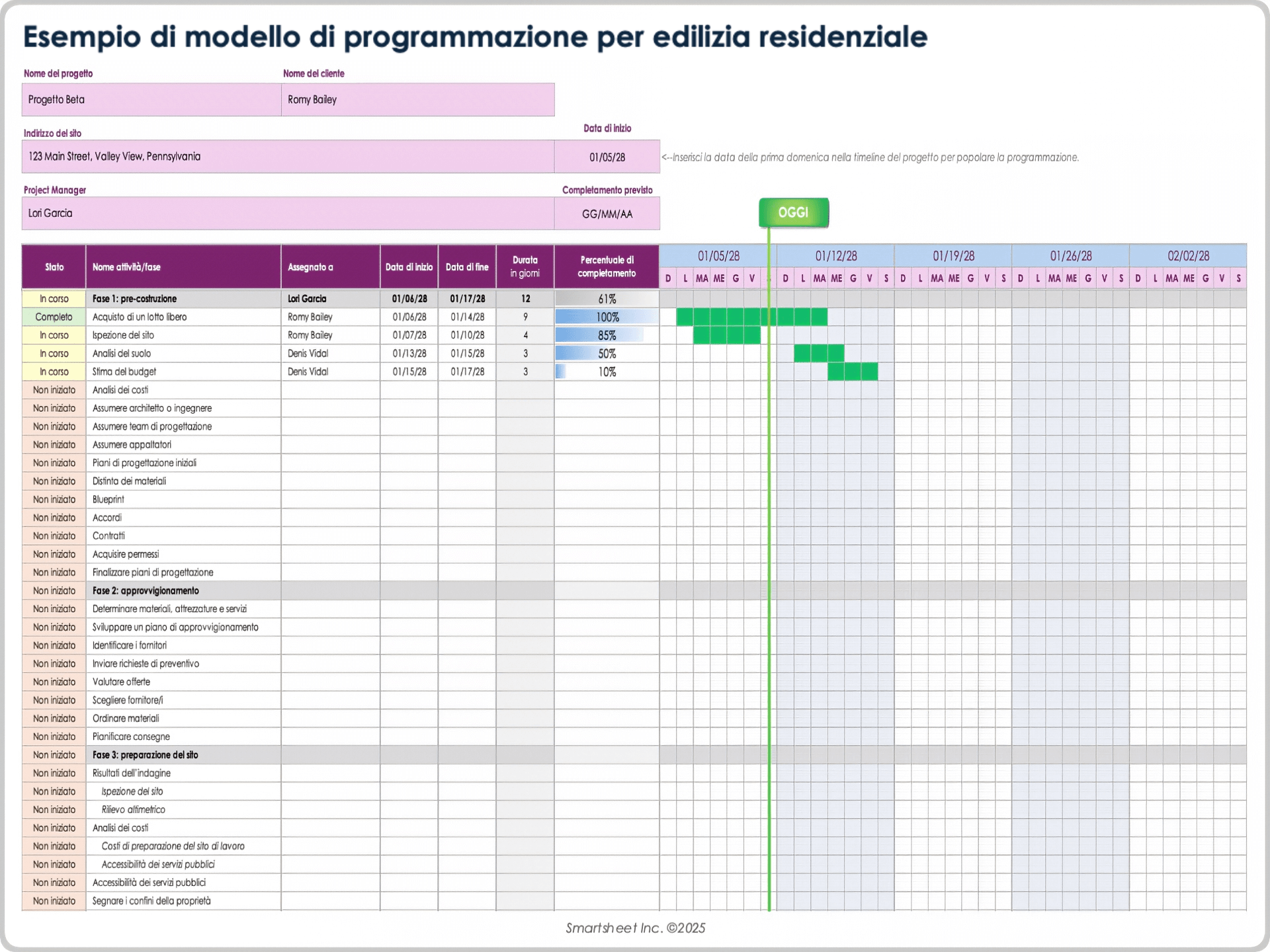Viewport: 1270px width, 952px height.
Task: Click the Valutare offerte task
Action: [121, 682]
